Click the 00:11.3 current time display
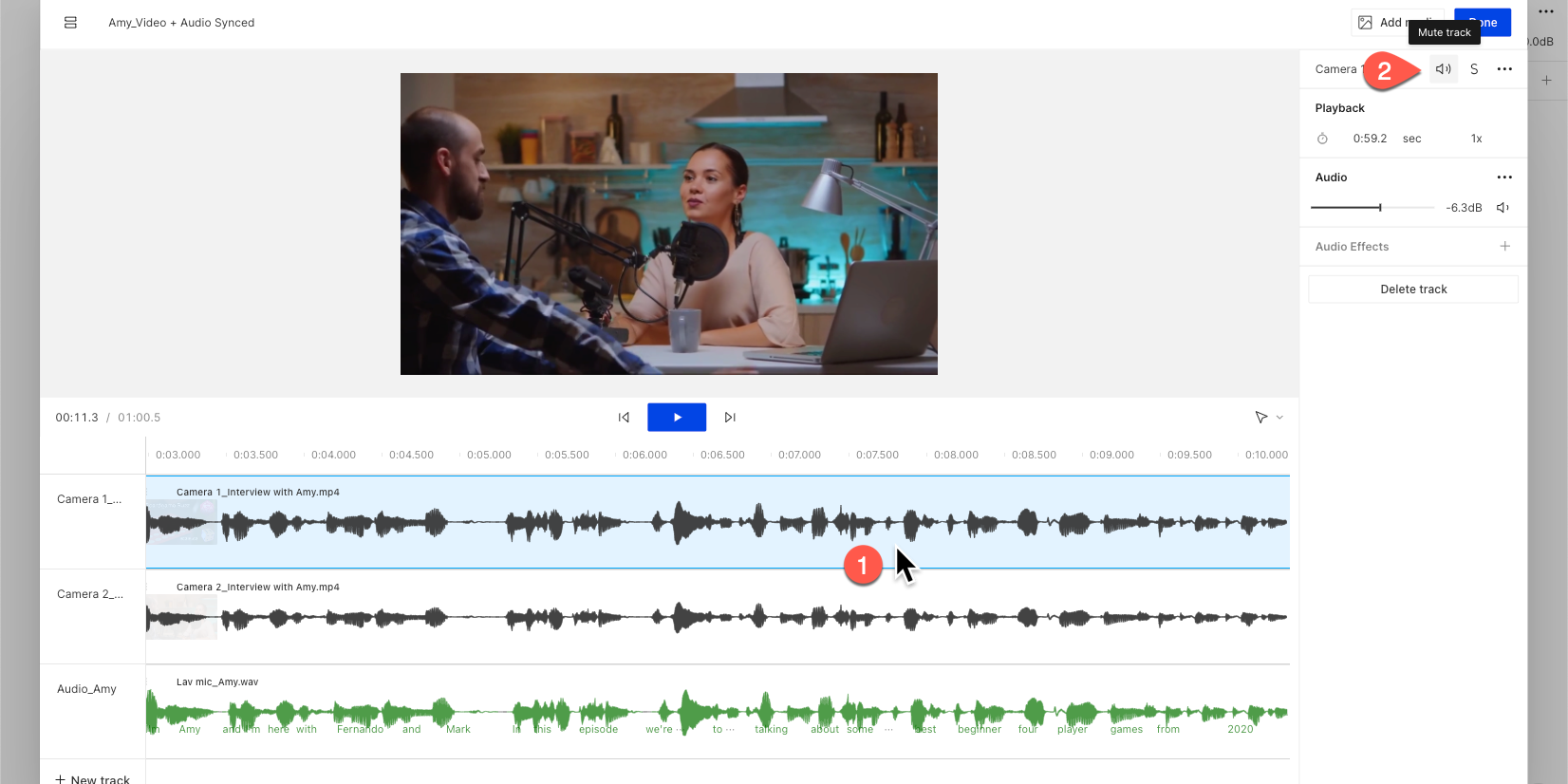This screenshot has height=784, width=1568. pyautogui.click(x=77, y=418)
